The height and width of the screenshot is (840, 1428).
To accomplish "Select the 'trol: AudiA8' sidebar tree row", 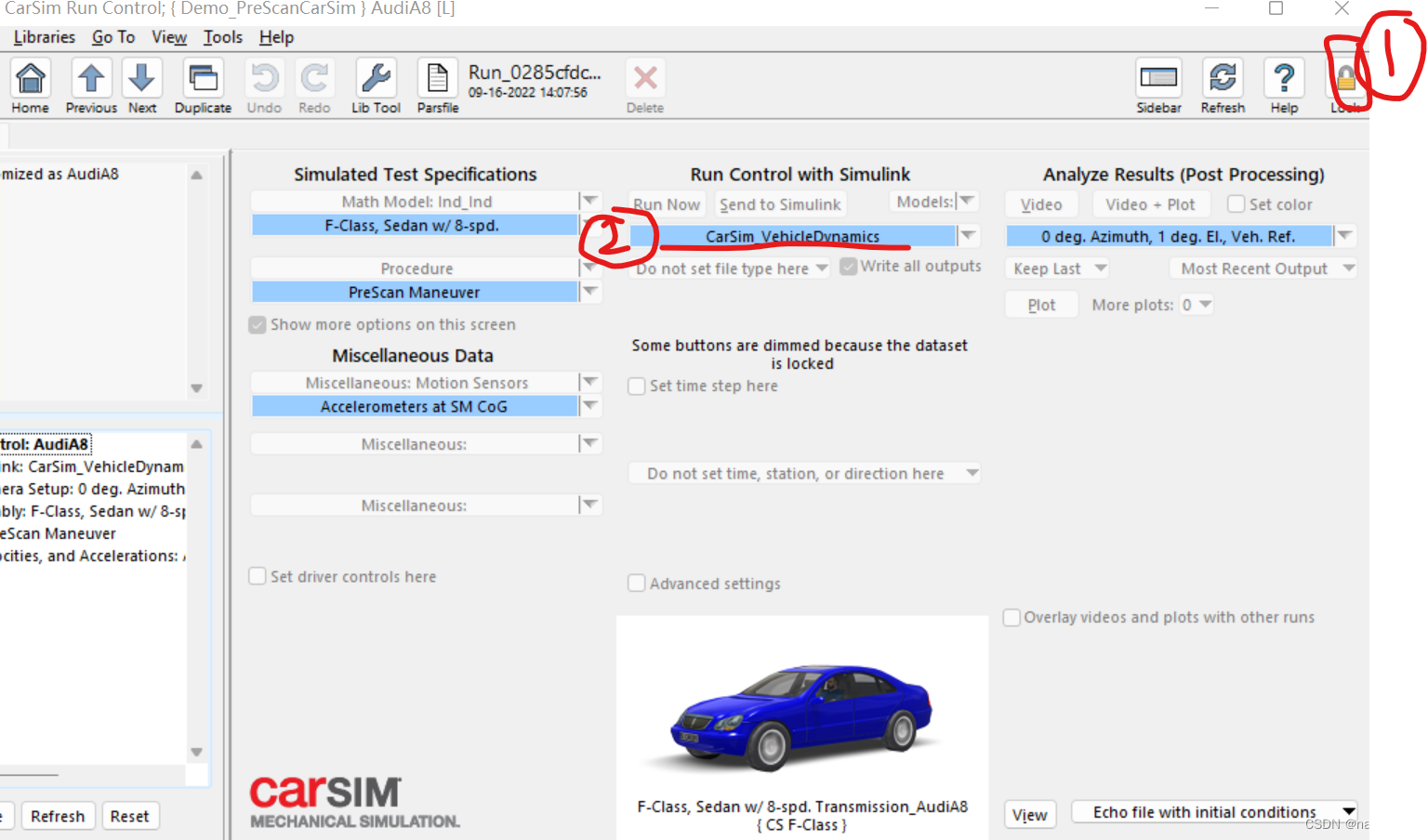I will 46,444.
